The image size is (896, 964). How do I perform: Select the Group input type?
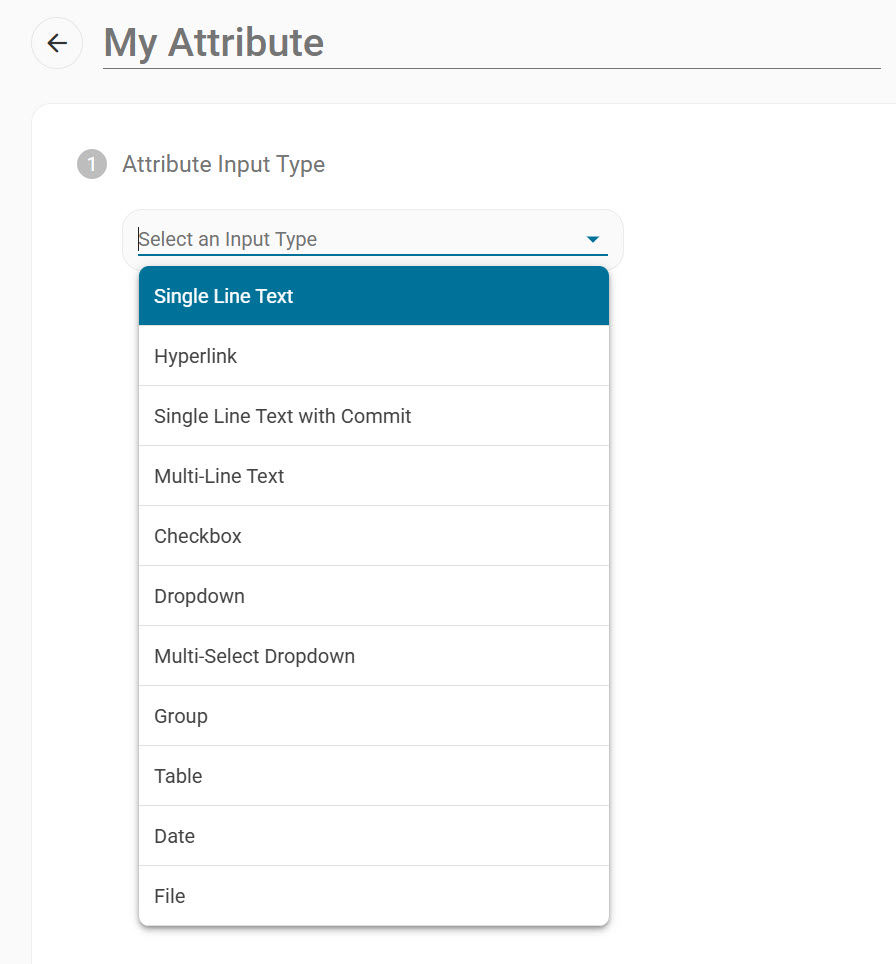click(x=374, y=716)
